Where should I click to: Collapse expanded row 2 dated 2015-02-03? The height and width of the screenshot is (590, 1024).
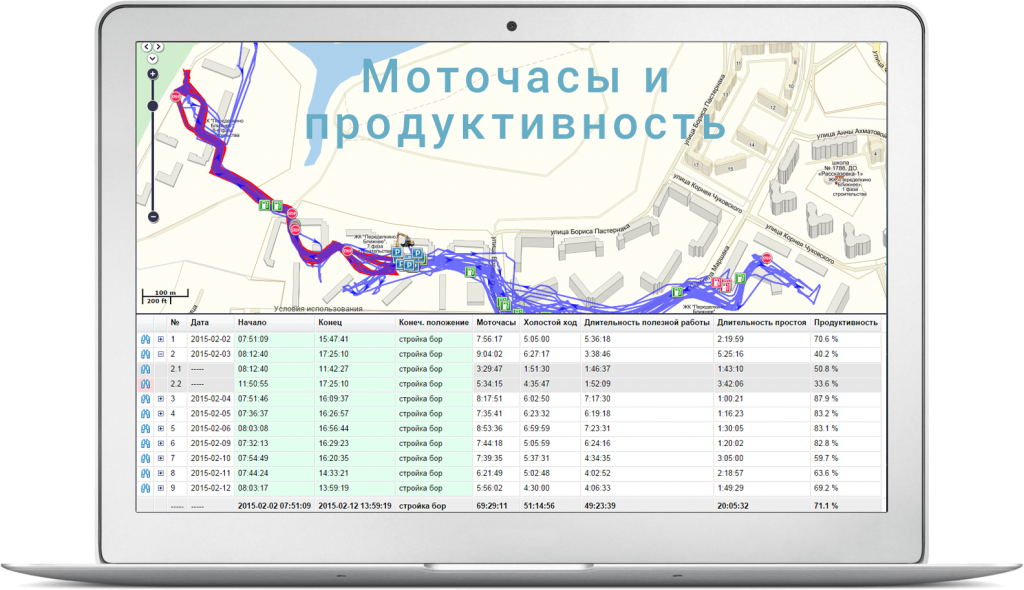161,354
